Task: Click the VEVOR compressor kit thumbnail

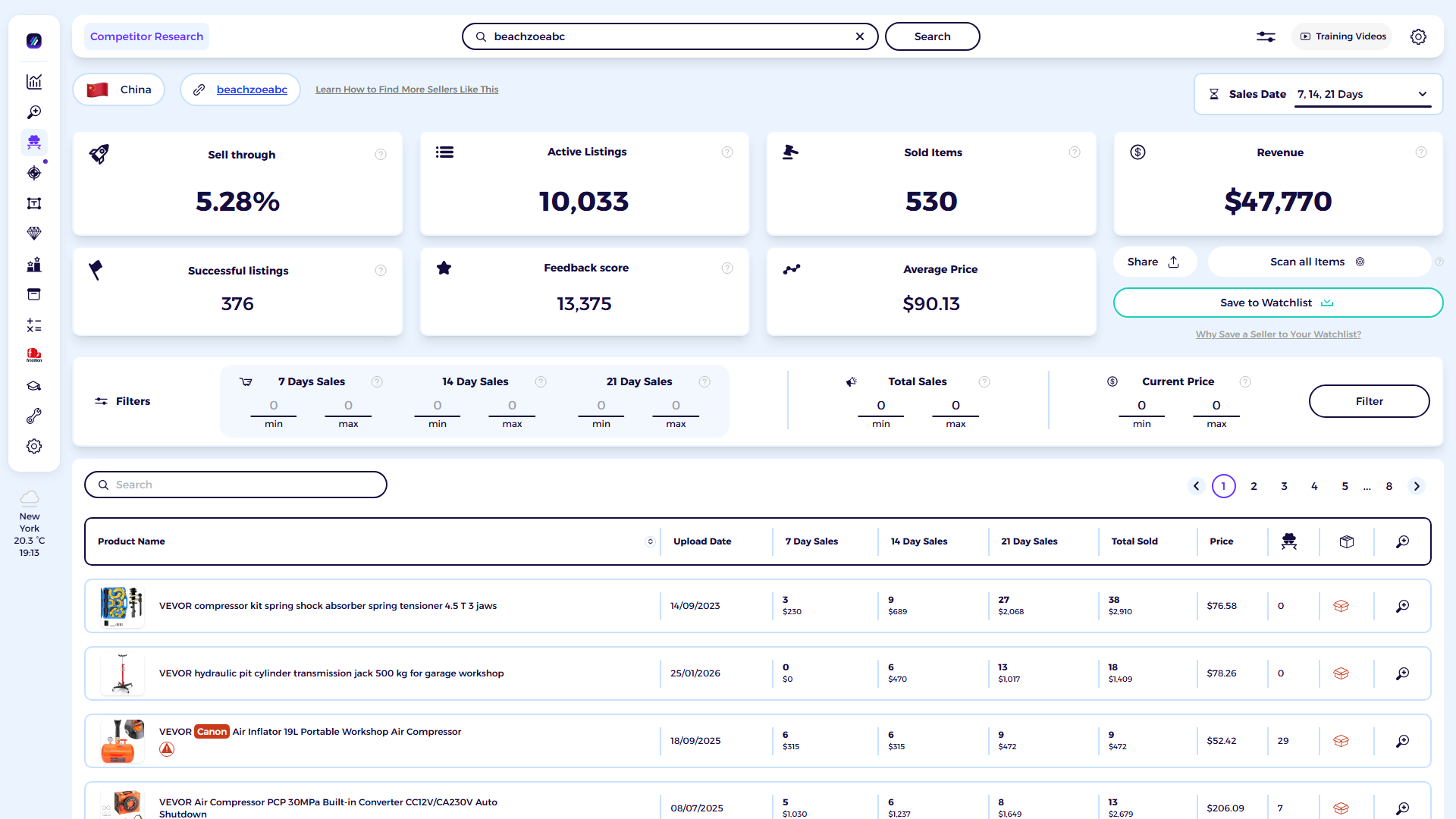Action: click(x=122, y=606)
